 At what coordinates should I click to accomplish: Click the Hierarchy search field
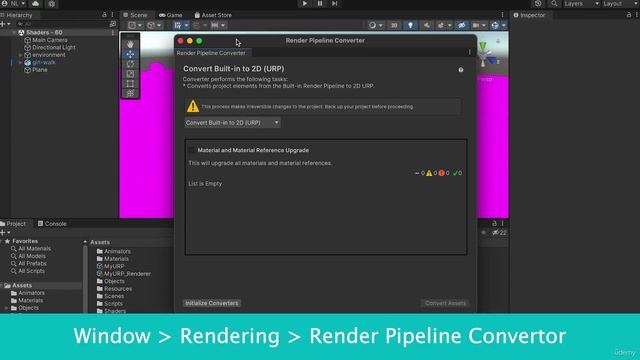click(63, 24)
